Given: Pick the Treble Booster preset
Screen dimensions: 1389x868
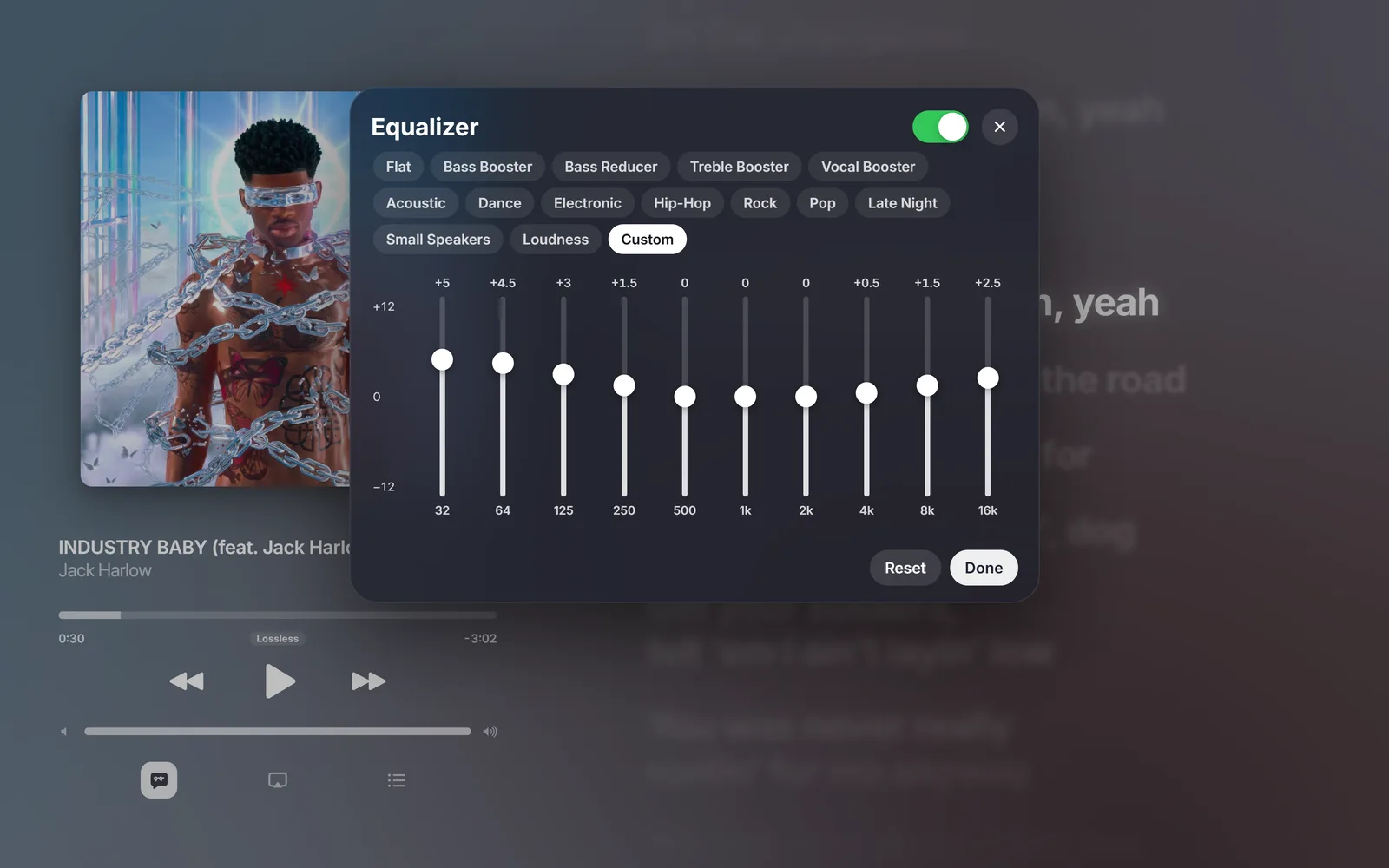Looking at the screenshot, I should pos(740,167).
